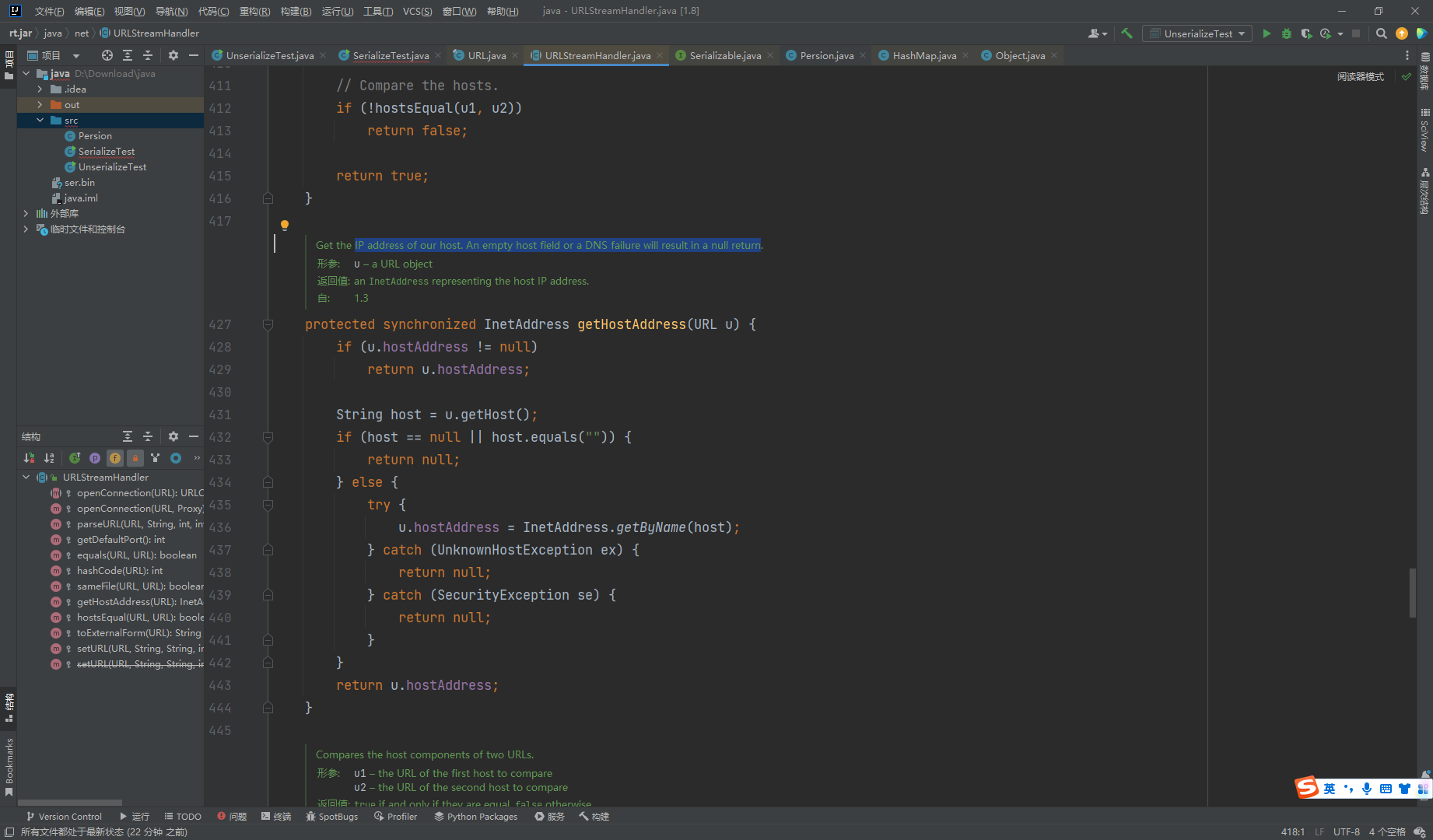Run with coverage using the shield icon
1433x840 pixels.
click(x=1306, y=33)
